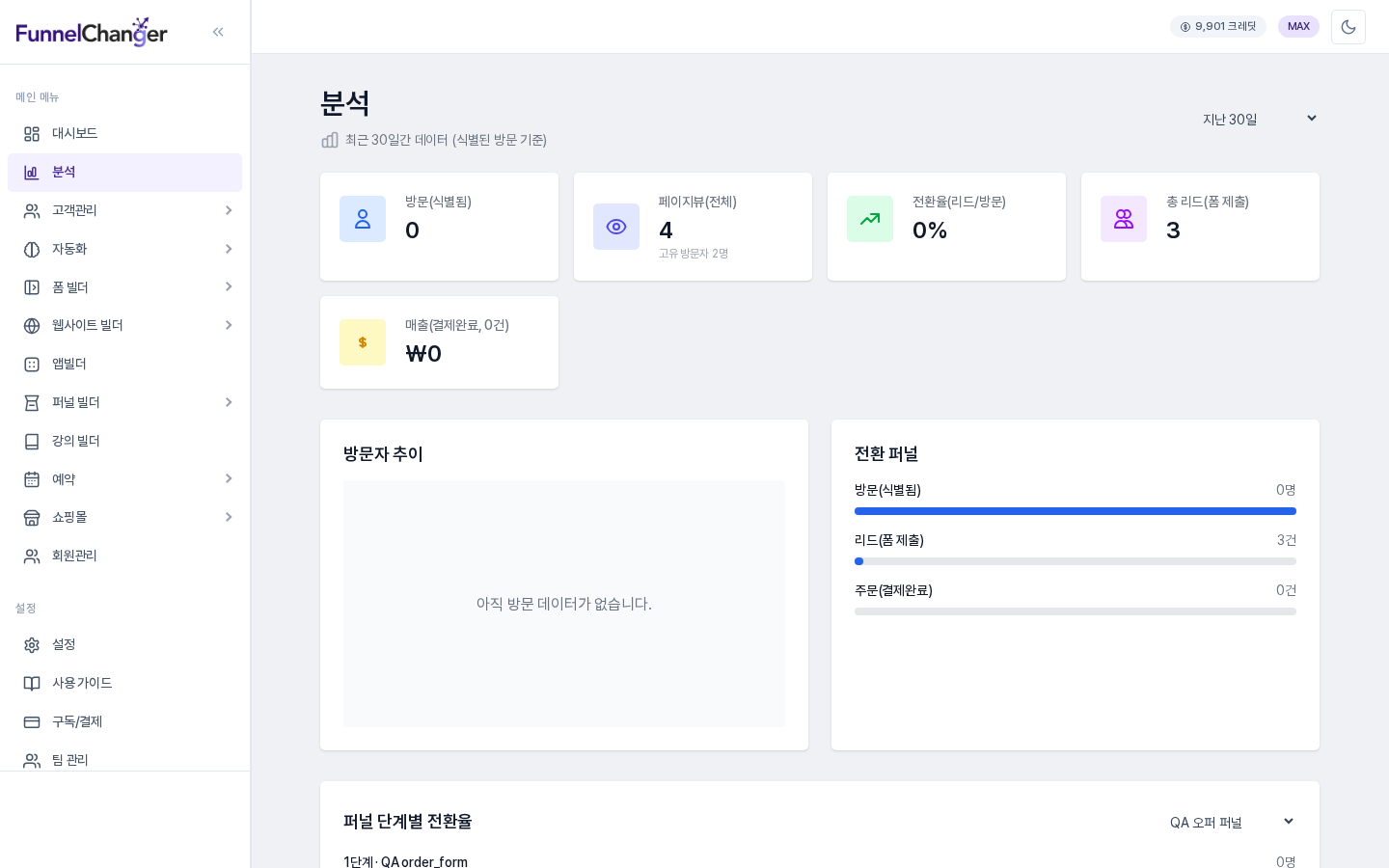Click the '아직 방문 데이터가 없습니다.' text
Viewport: 1389px width, 868px height.
(564, 604)
